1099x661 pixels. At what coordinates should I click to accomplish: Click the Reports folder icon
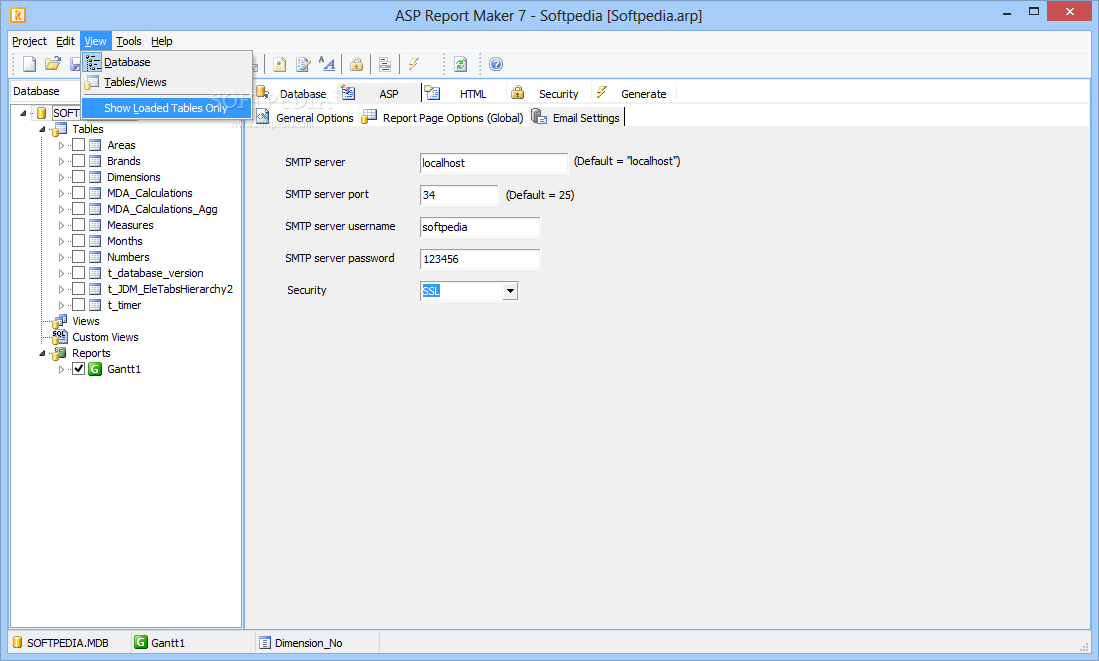60,353
